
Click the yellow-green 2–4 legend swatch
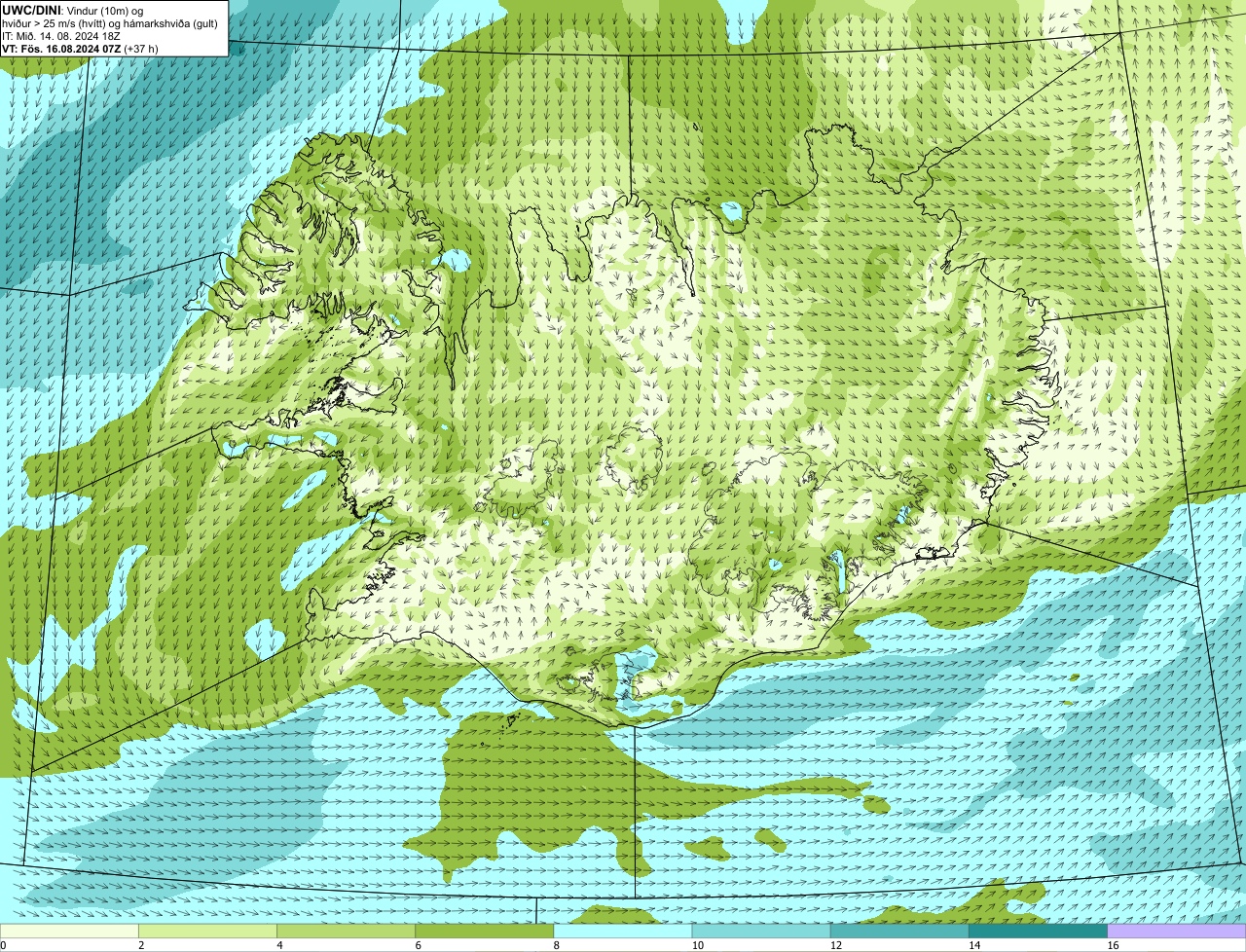(207, 932)
